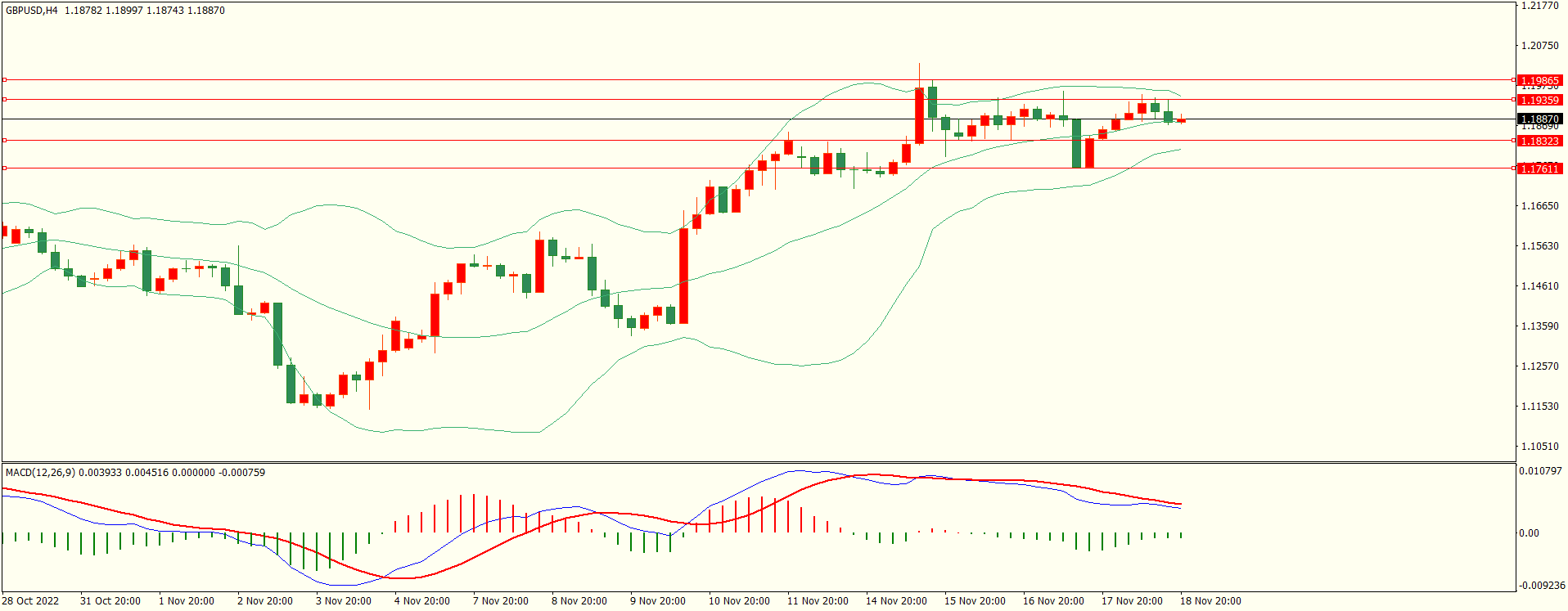Click the 16 Nov 20:00 date label
Screen dimensions: 1568x611
(1053, 601)
